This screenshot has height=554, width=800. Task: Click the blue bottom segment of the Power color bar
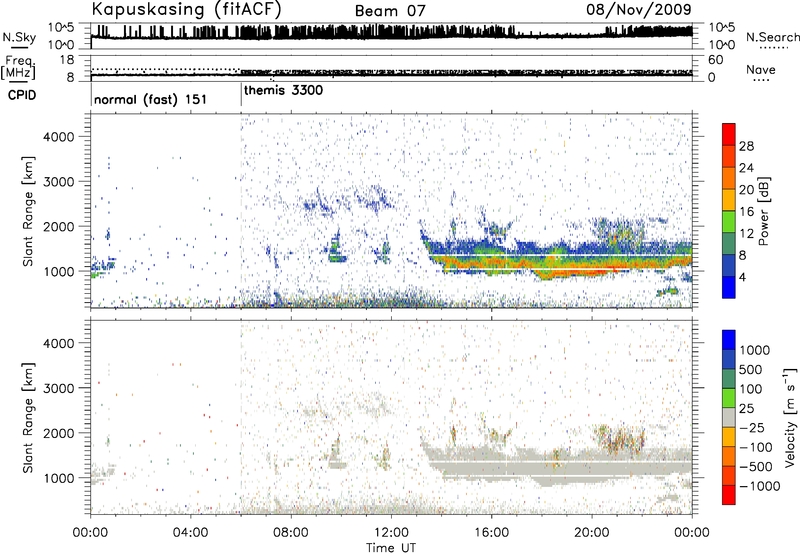(x=729, y=287)
